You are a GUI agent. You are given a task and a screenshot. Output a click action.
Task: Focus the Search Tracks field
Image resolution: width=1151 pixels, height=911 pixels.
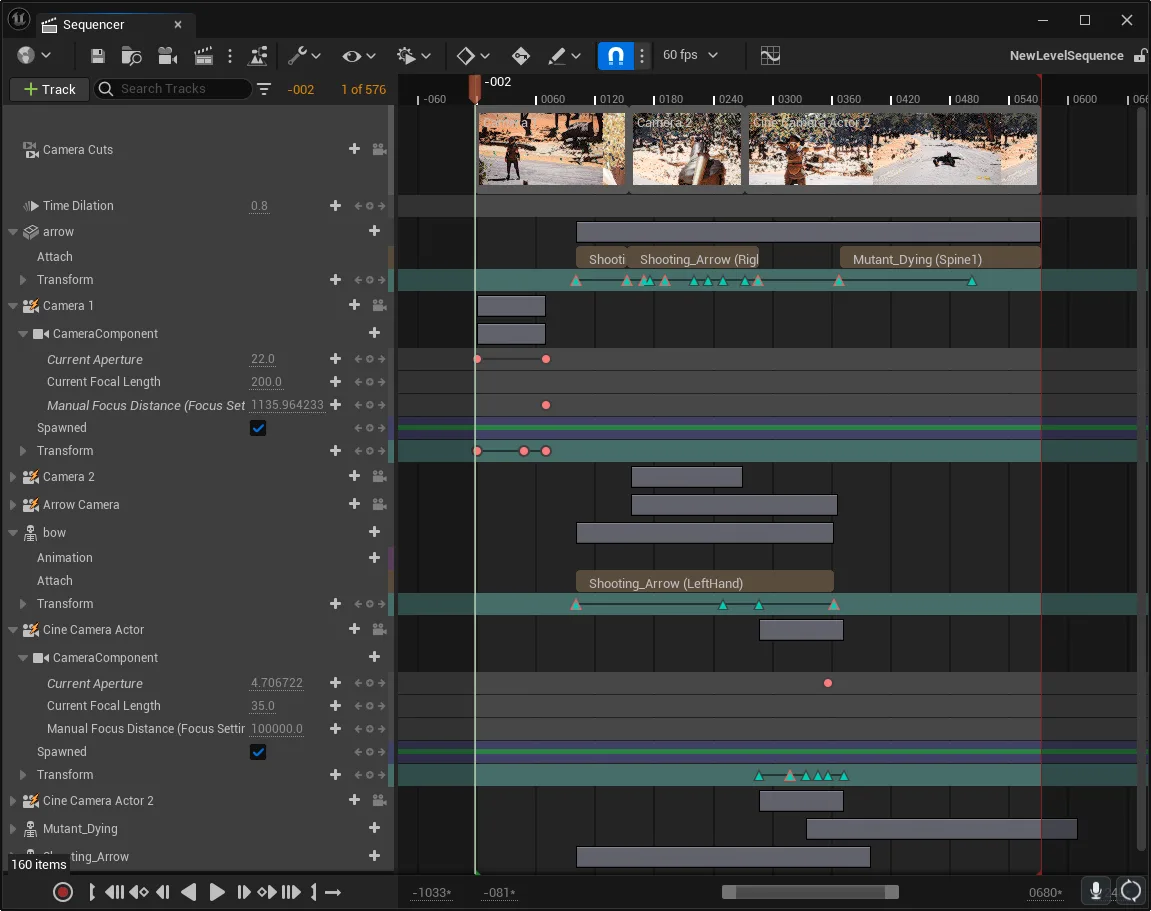tap(173, 89)
